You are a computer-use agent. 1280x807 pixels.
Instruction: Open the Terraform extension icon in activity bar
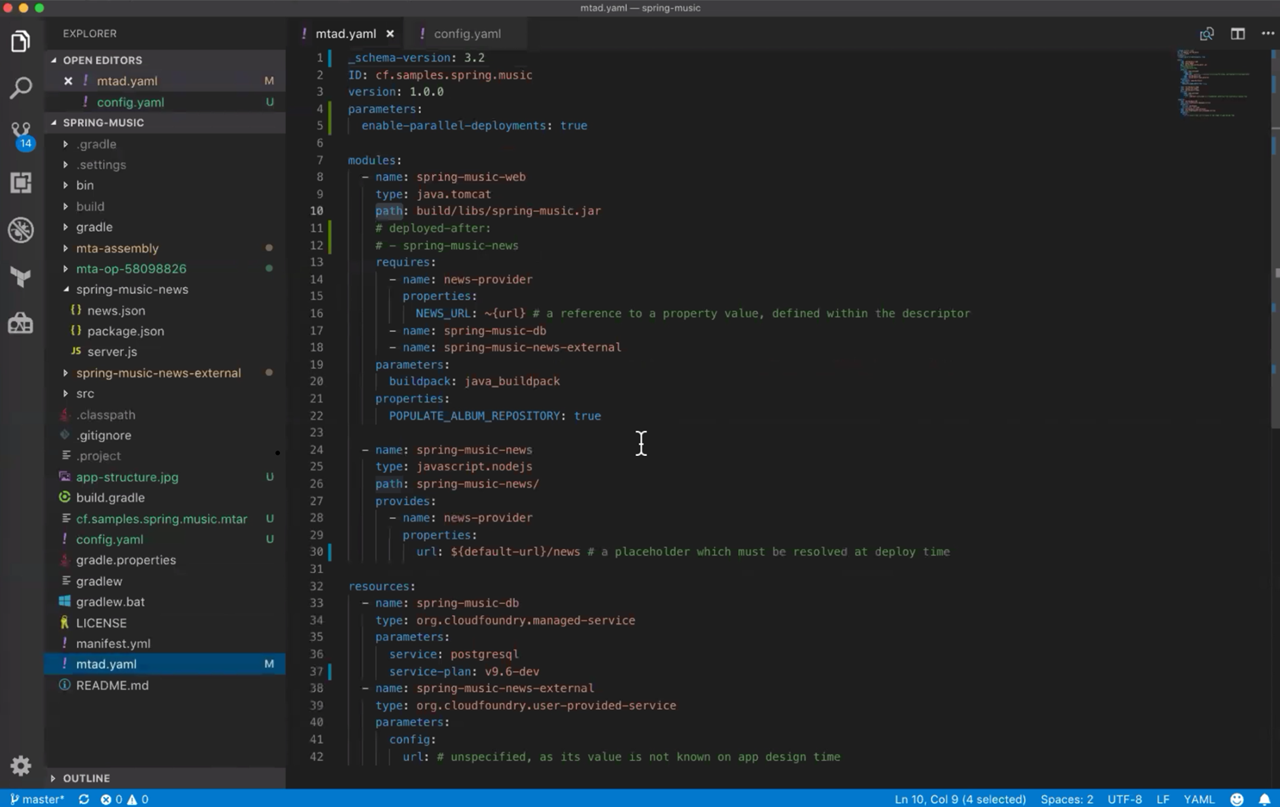point(21,276)
